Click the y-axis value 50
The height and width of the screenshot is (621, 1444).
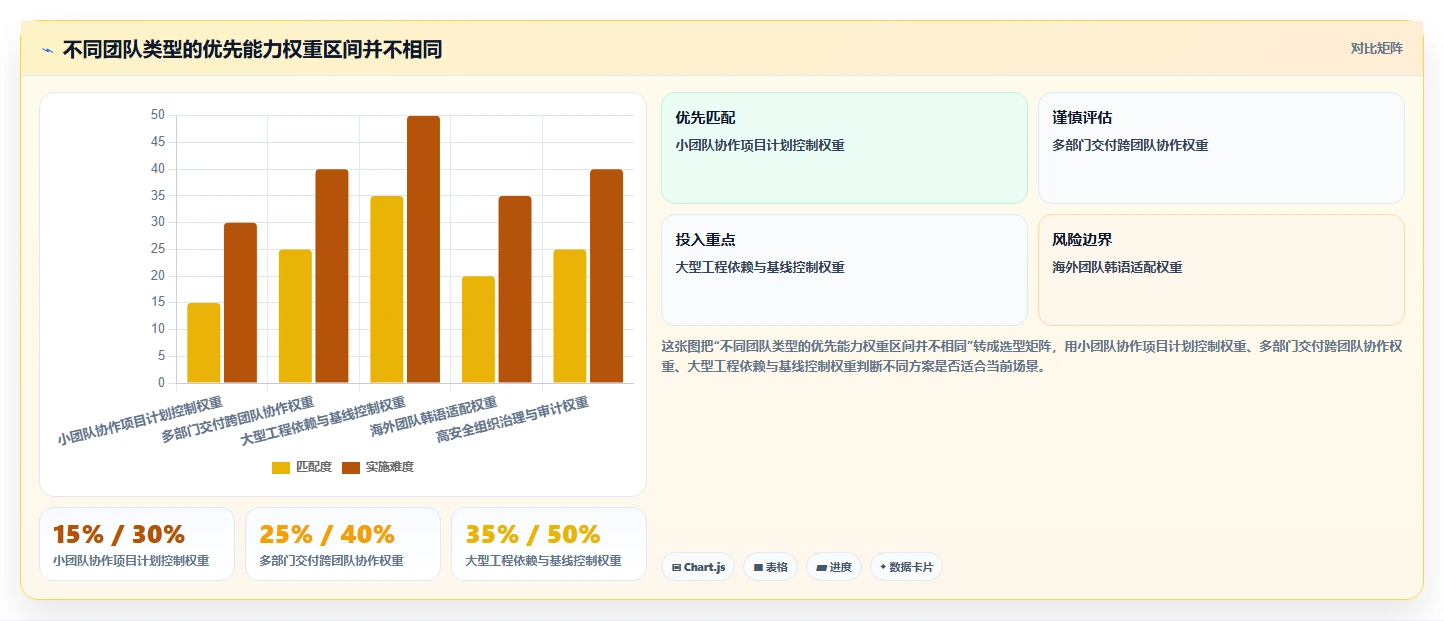click(x=158, y=115)
